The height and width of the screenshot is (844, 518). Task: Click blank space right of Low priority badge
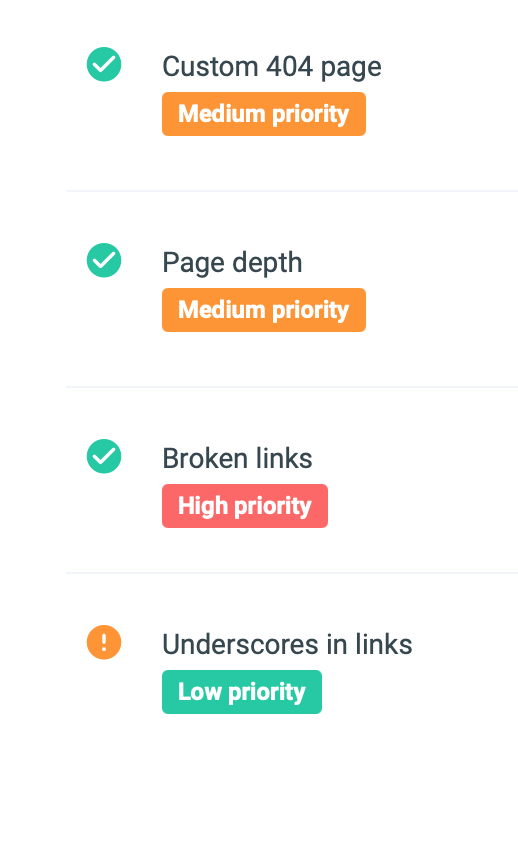point(420,692)
